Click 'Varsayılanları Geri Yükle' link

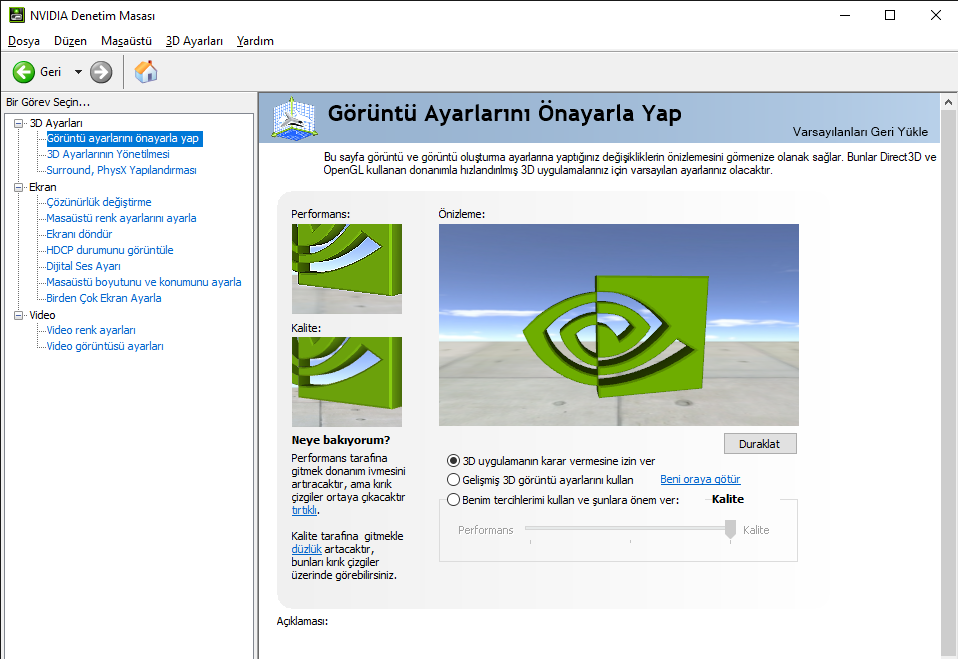coord(860,132)
